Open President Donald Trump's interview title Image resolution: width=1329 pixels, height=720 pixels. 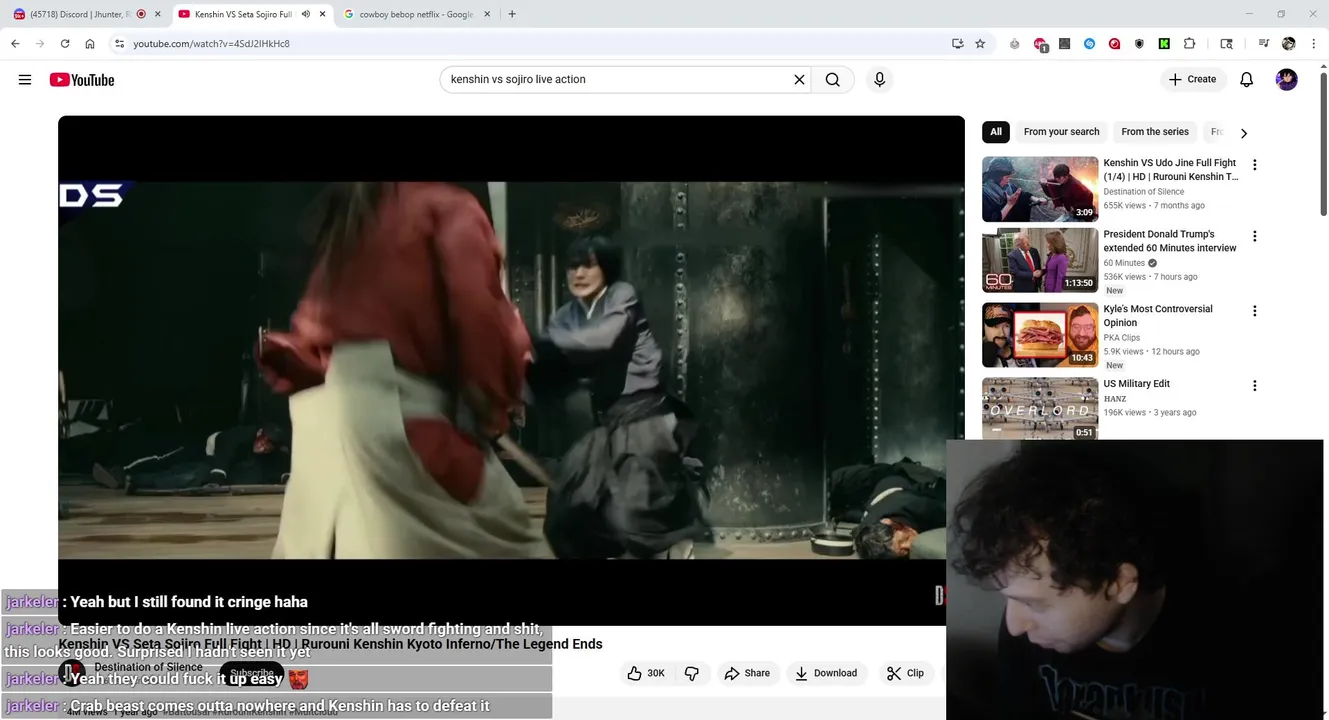(1170, 241)
